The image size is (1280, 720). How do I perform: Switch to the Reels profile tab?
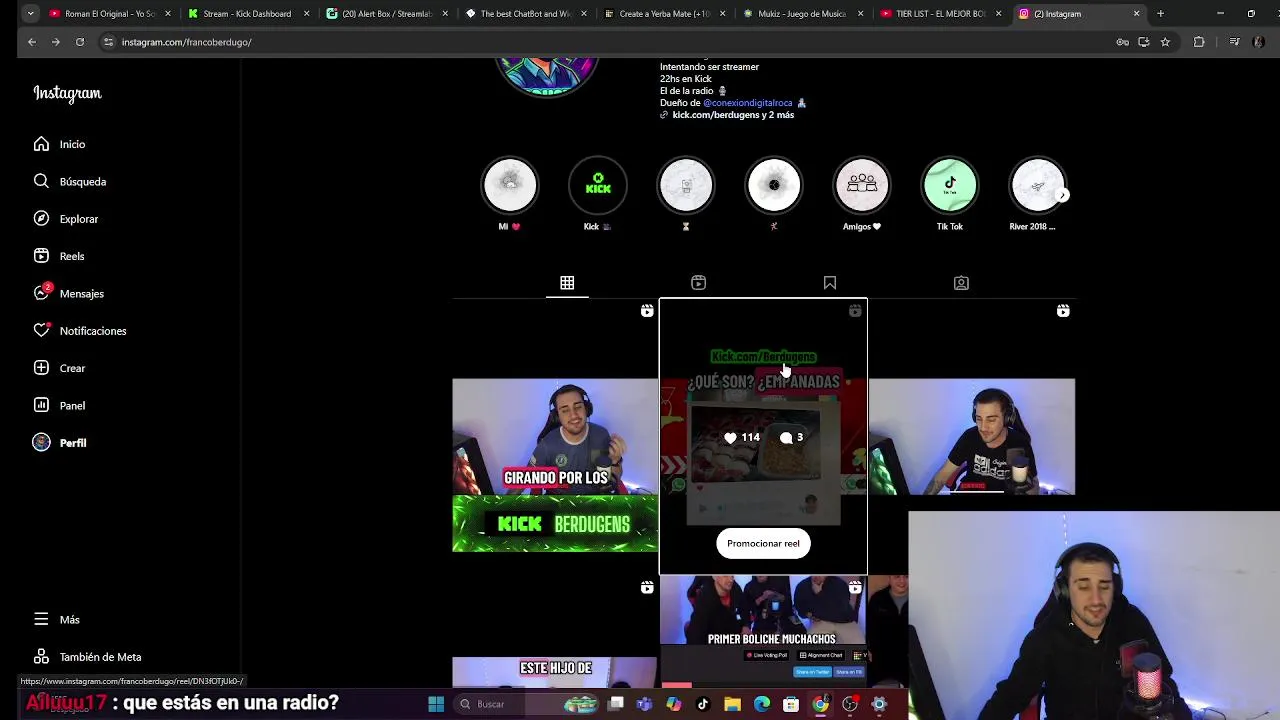[698, 283]
